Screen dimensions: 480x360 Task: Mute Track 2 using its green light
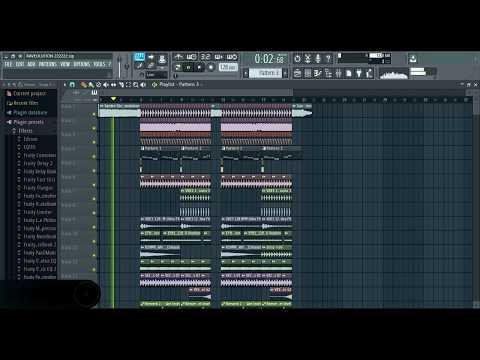click(94, 128)
